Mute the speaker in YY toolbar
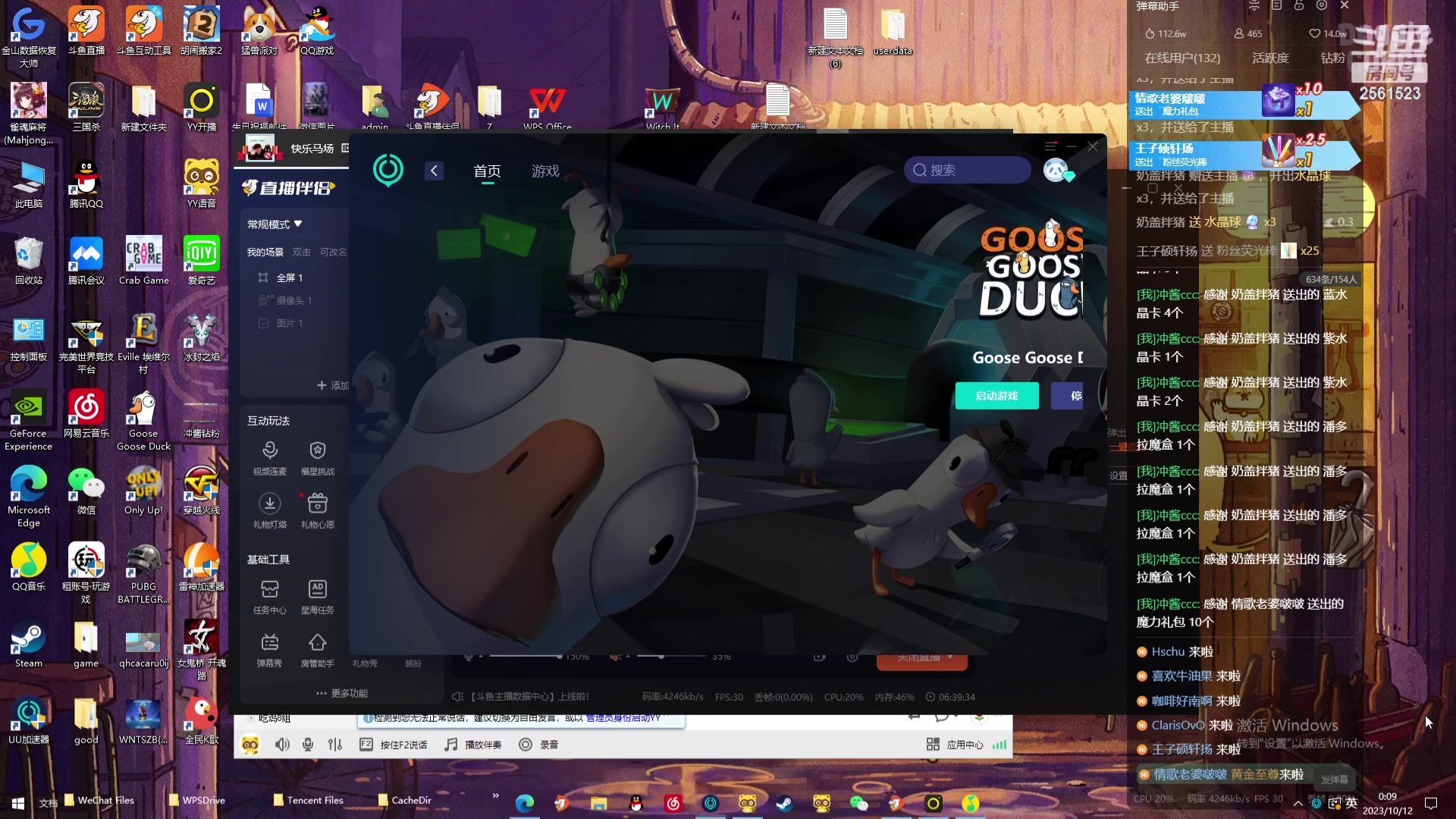Viewport: 1456px width, 819px height. click(x=282, y=745)
